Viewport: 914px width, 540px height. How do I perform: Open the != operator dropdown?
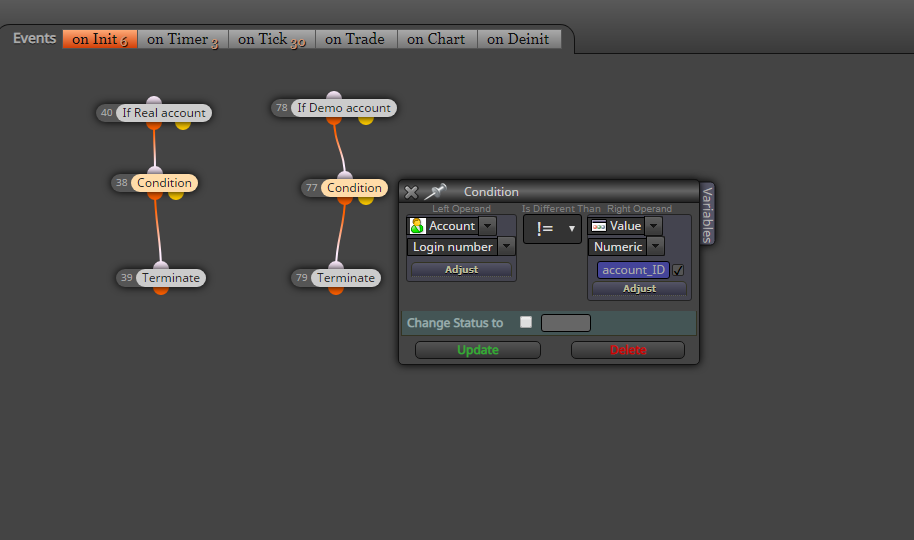coord(552,229)
